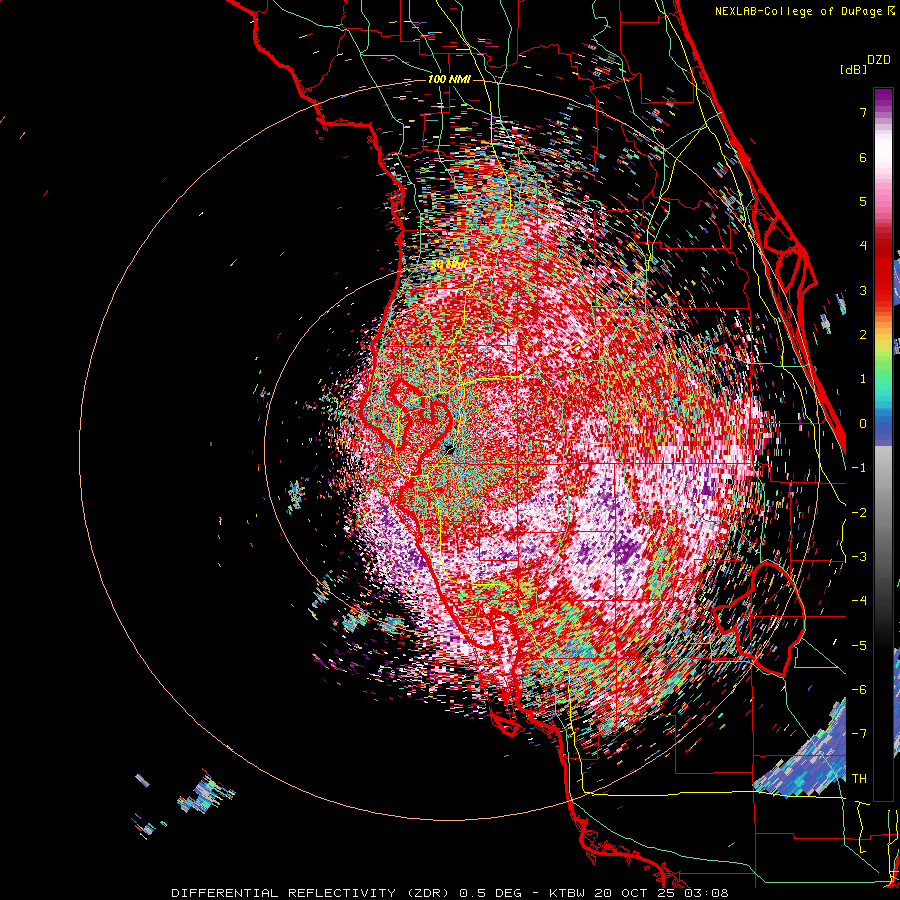Click the -2 value on color scale
Image resolution: width=900 pixels, height=900 pixels.
tap(859, 513)
